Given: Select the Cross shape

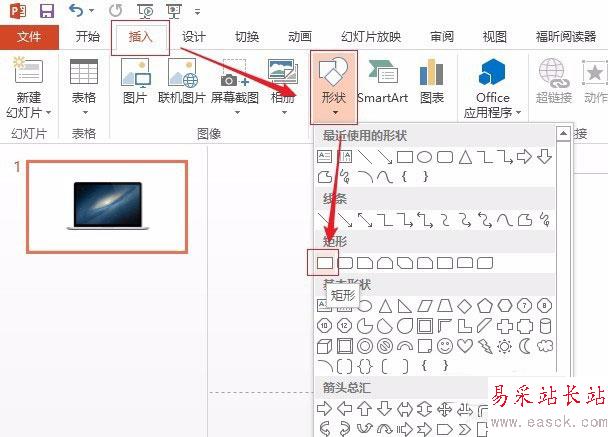Looking at the screenshot, I should point(505,326).
